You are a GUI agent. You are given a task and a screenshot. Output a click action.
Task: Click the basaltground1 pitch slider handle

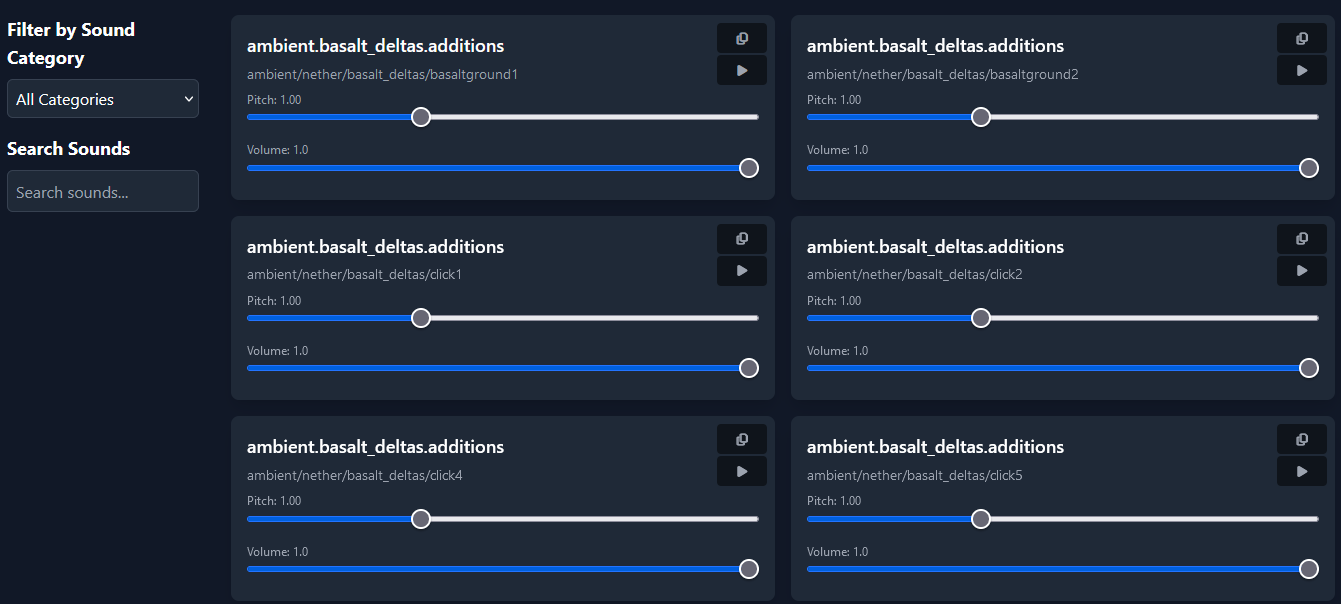point(421,117)
